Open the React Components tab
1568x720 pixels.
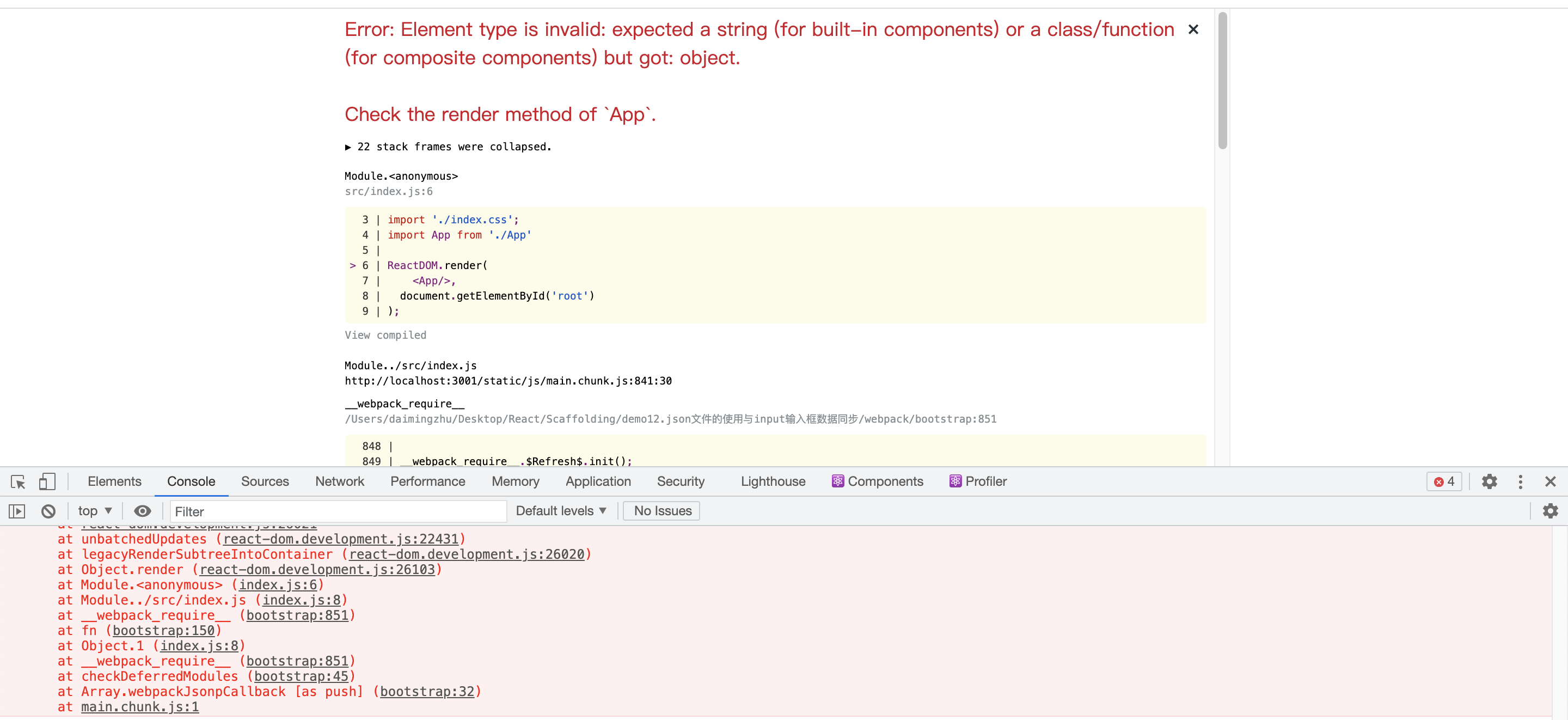click(x=877, y=481)
